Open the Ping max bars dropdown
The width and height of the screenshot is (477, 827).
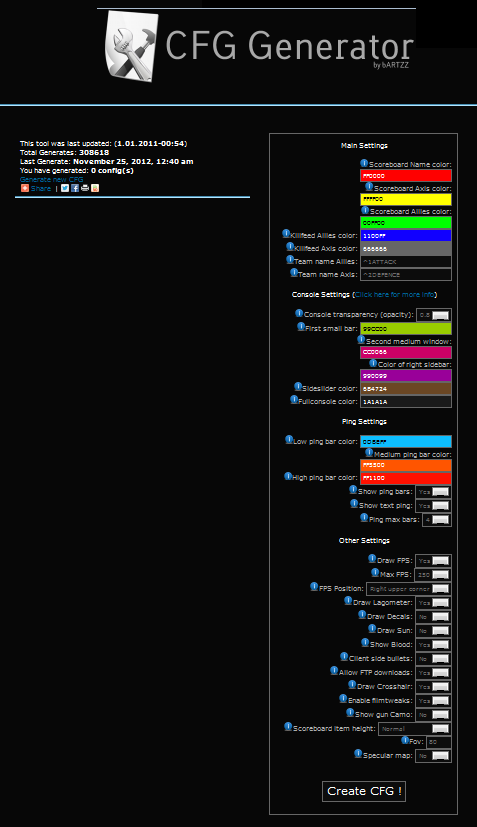pos(437,520)
